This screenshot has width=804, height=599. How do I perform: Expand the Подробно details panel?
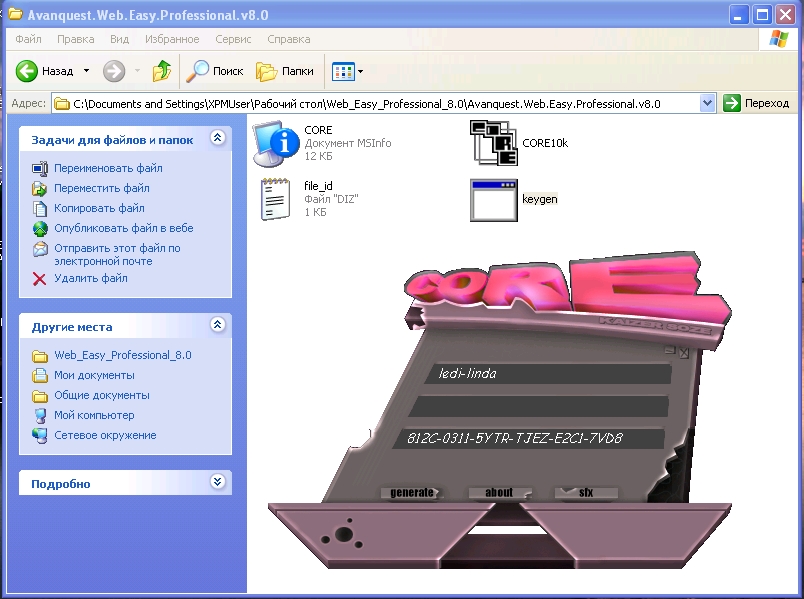[x=218, y=482]
